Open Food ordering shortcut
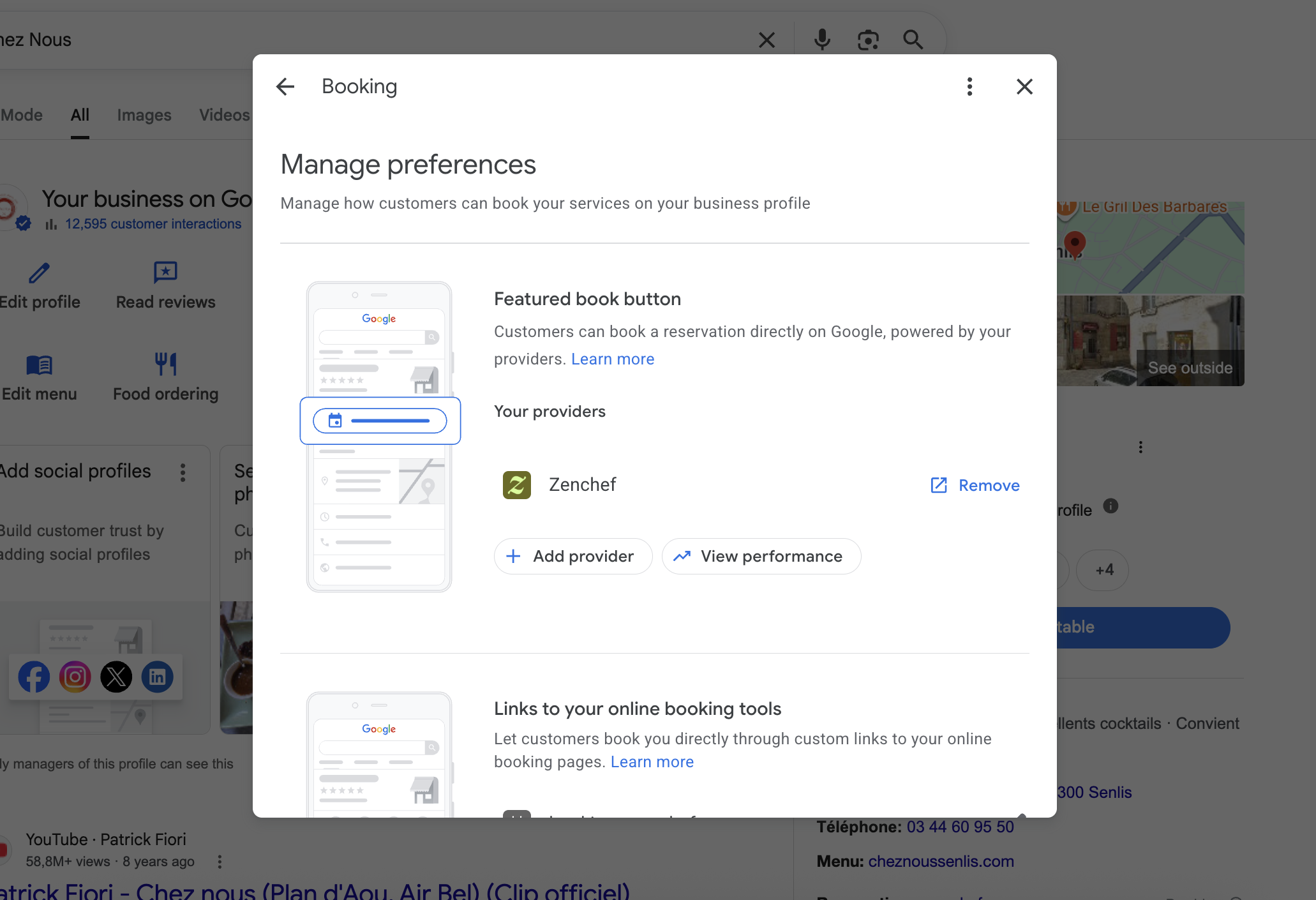This screenshot has width=1316, height=900. [165, 378]
